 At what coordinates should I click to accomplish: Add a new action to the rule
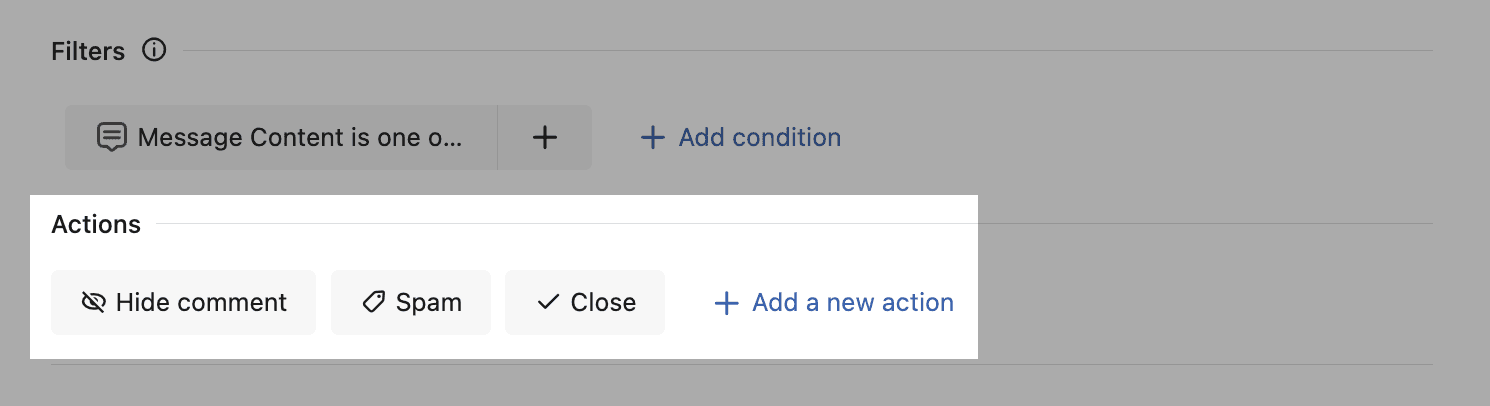(x=833, y=302)
